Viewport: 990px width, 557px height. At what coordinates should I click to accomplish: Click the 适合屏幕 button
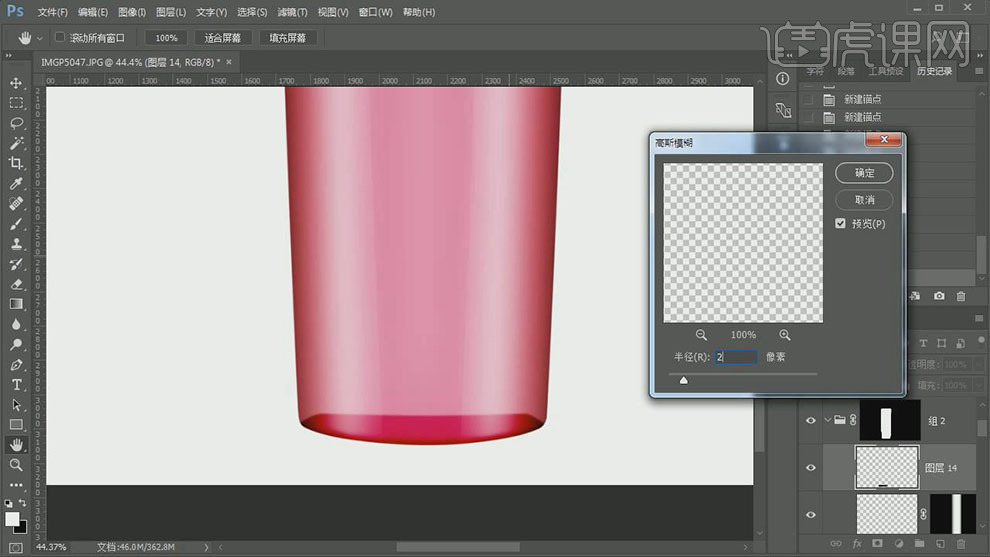pos(222,38)
